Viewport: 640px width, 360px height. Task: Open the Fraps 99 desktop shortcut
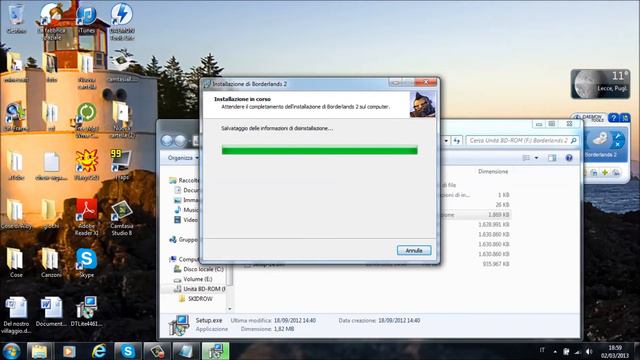point(122,164)
